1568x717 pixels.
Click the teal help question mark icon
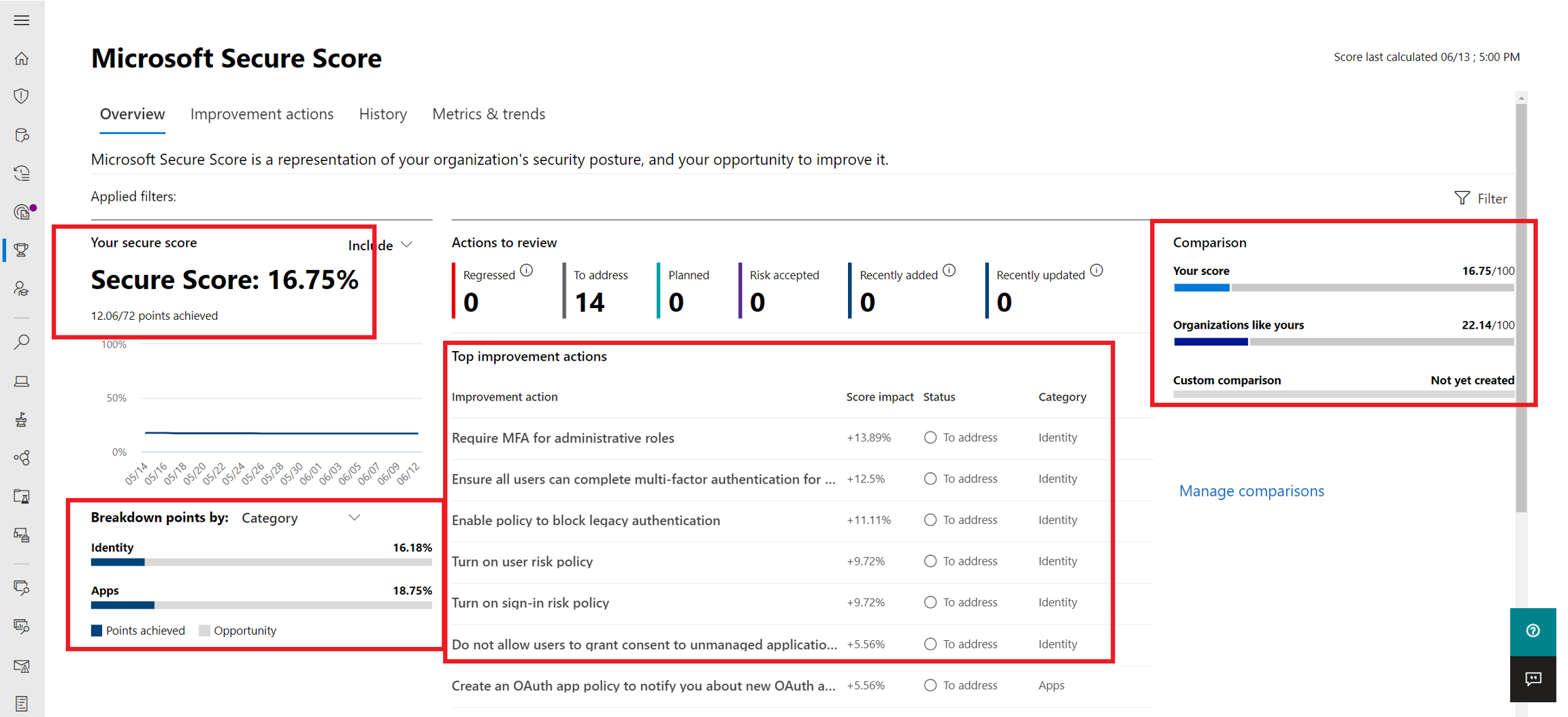point(1533,631)
